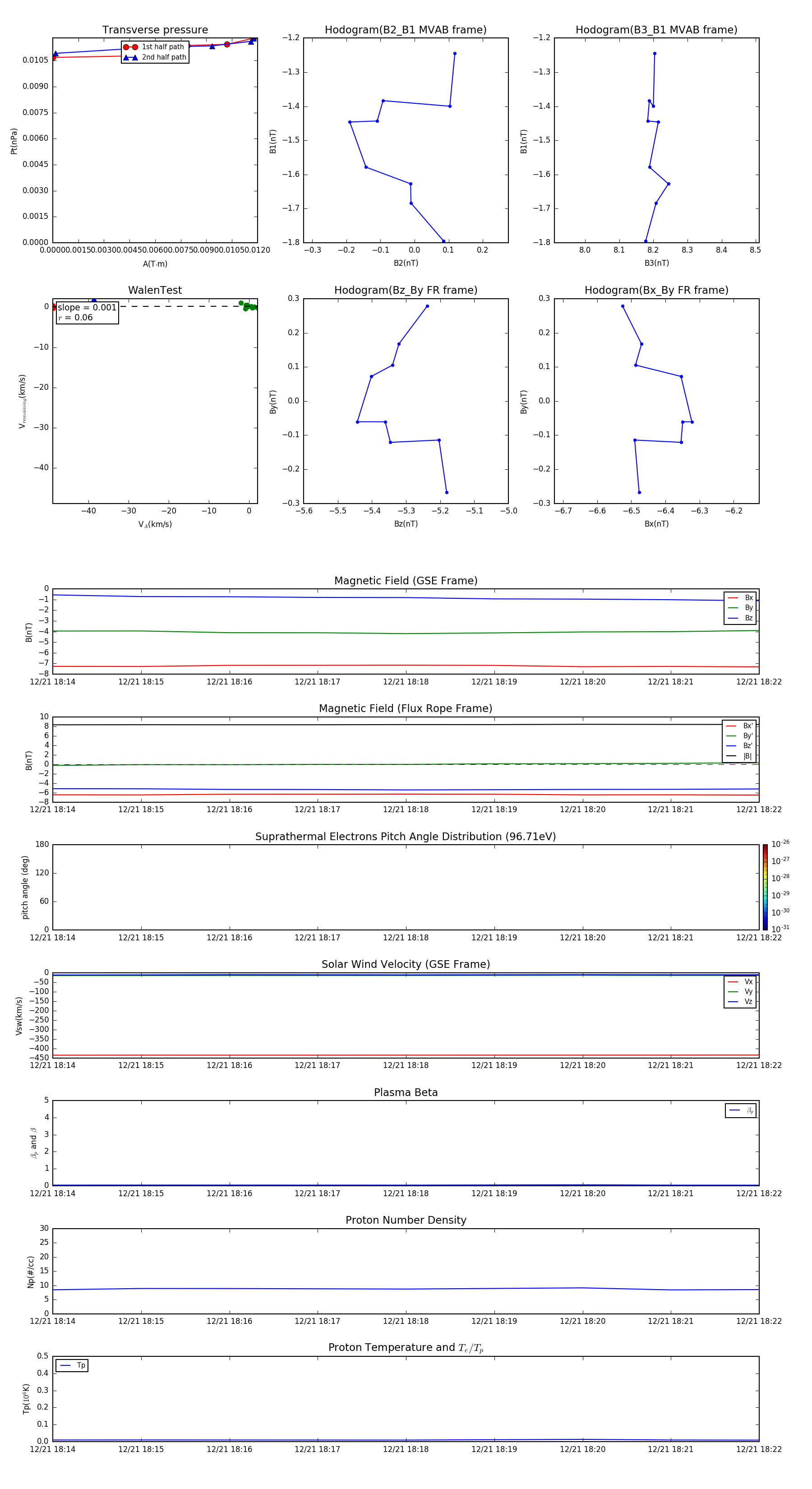
Task: Click the '1st half path' legend entry
Action: point(154,47)
